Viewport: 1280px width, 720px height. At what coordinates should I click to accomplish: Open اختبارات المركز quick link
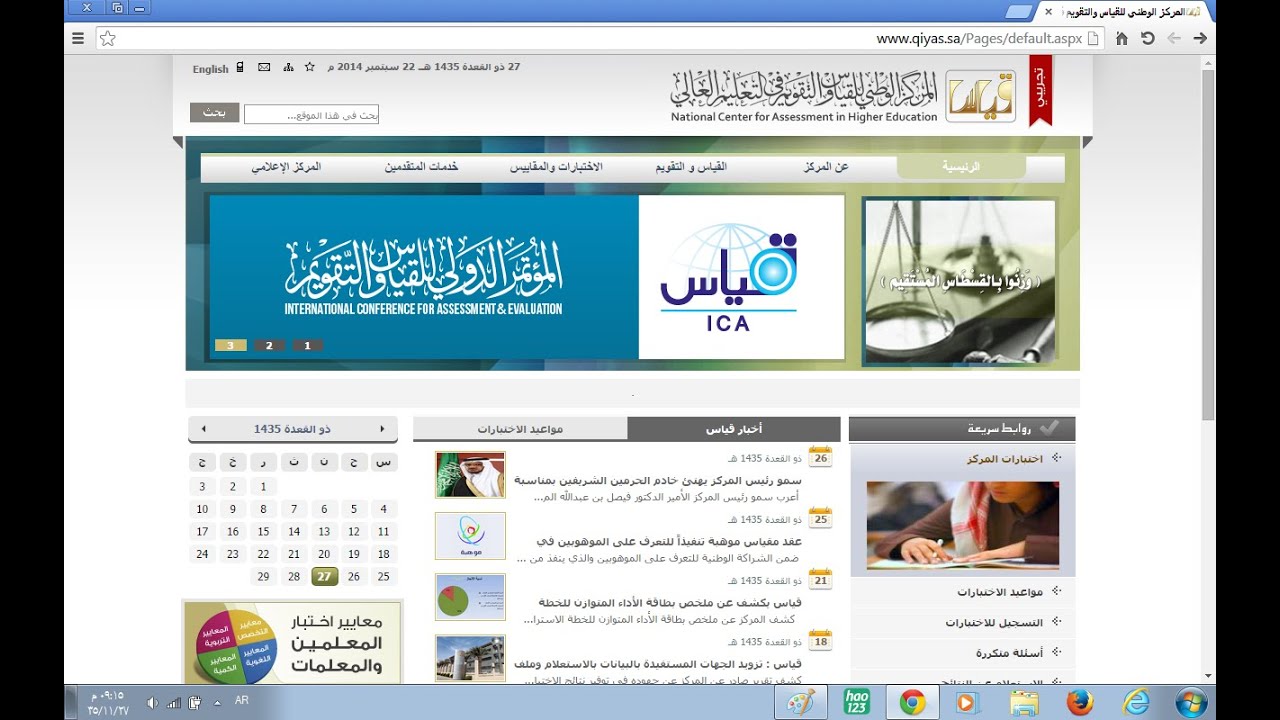[x=1005, y=460]
